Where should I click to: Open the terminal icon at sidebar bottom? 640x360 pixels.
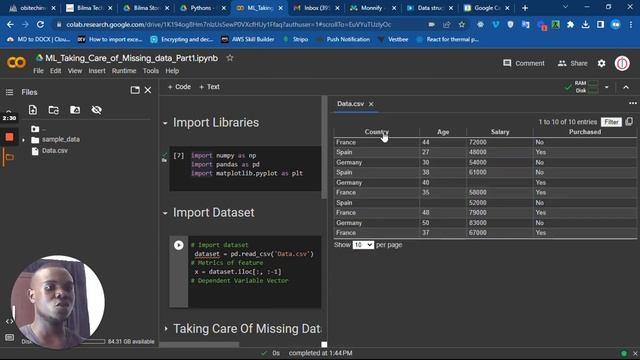pos(9,338)
